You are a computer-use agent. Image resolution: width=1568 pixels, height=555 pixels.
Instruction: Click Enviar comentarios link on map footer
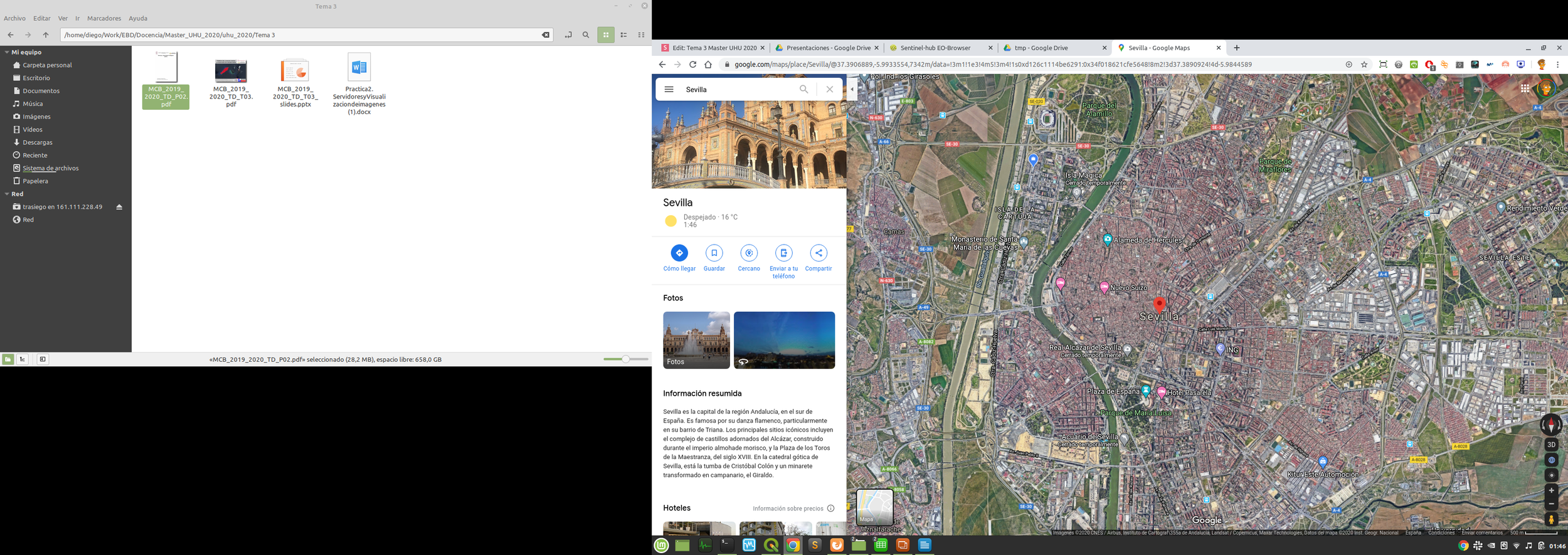coord(1482,533)
